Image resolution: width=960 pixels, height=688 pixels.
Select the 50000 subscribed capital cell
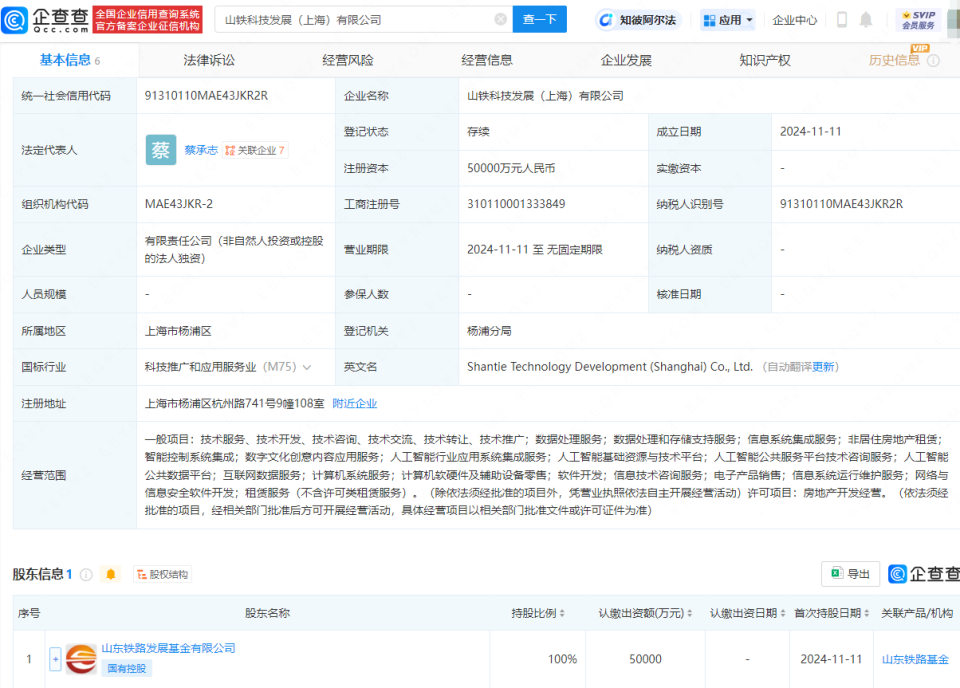645,659
